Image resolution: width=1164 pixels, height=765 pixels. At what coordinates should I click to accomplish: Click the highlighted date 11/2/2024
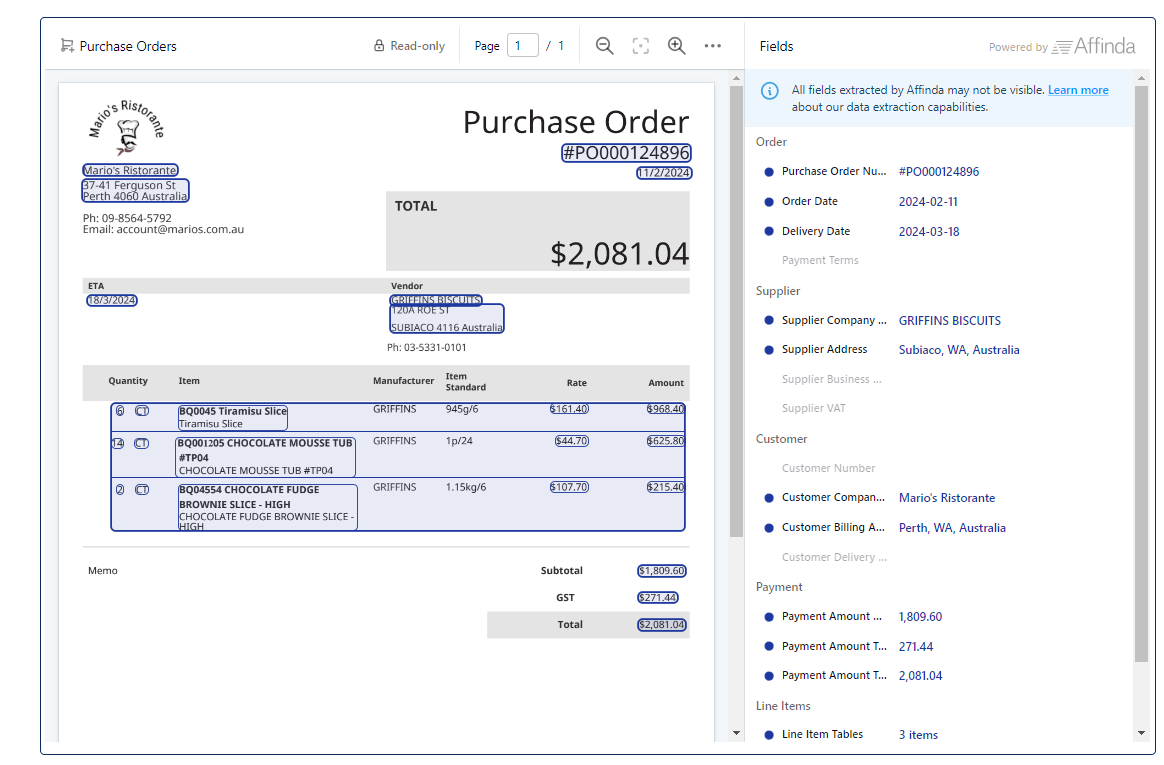coord(664,173)
